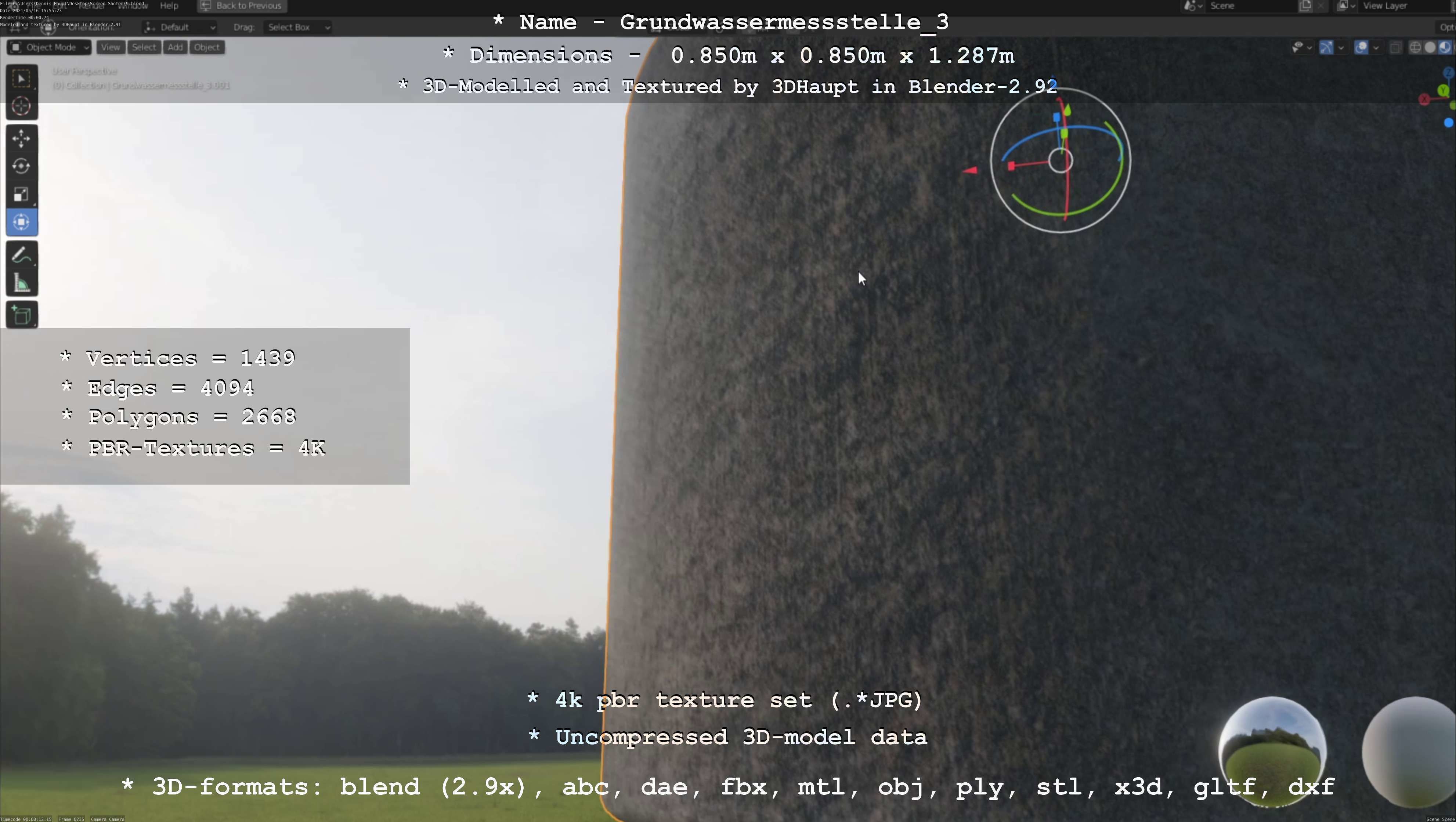Toggle viewport gizmos display
Image resolution: width=1456 pixels, height=822 pixels.
1326,47
